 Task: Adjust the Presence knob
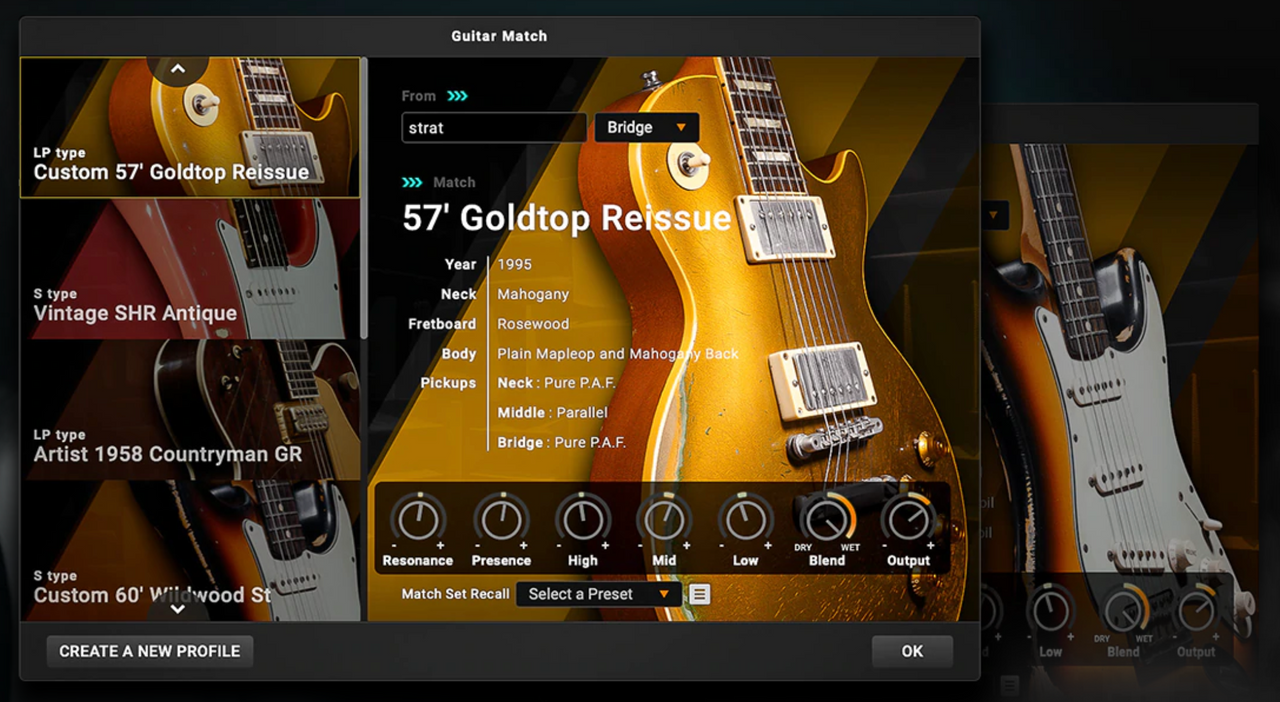[501, 519]
